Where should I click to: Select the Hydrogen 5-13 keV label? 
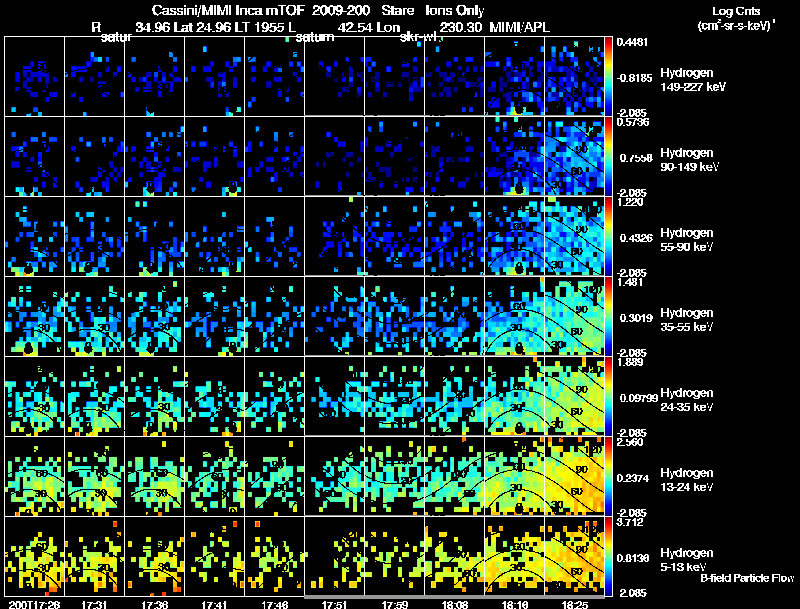[687, 560]
